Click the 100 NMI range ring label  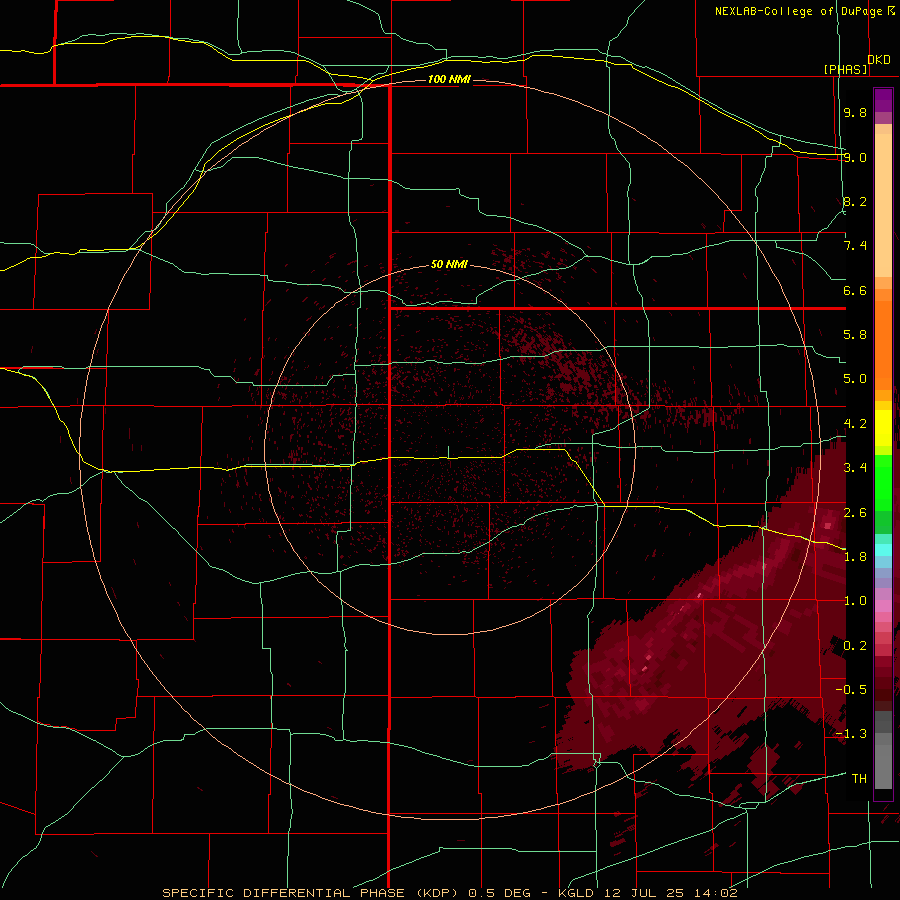pyautogui.click(x=449, y=79)
